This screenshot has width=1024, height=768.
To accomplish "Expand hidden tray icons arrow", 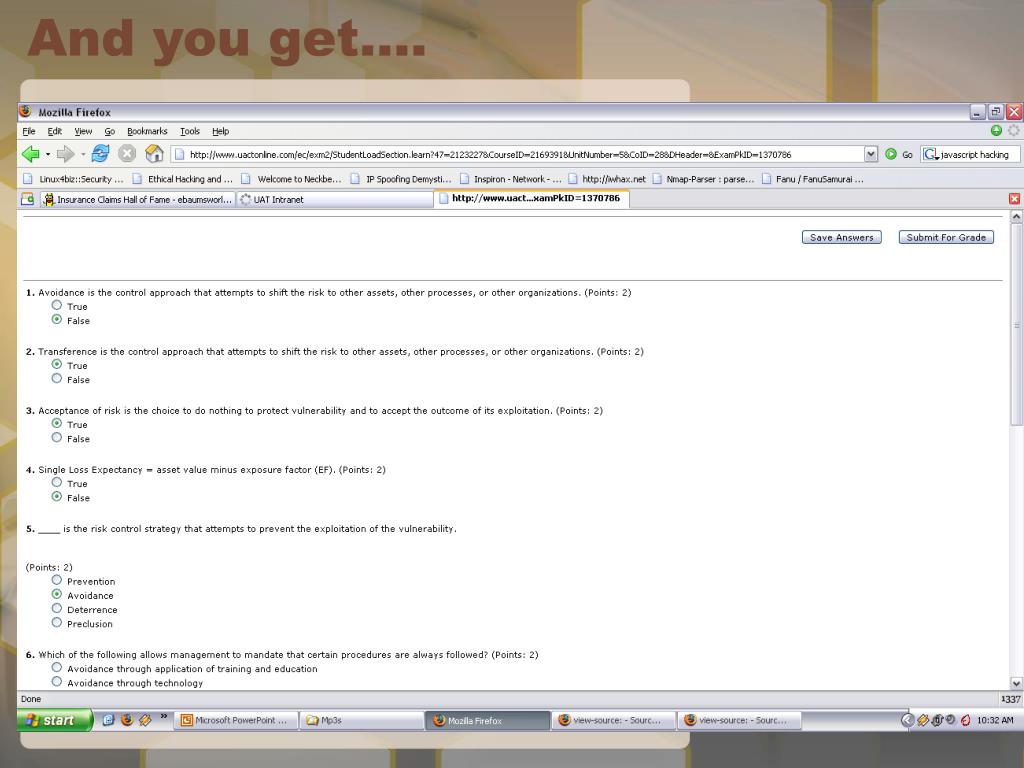I will 907,720.
